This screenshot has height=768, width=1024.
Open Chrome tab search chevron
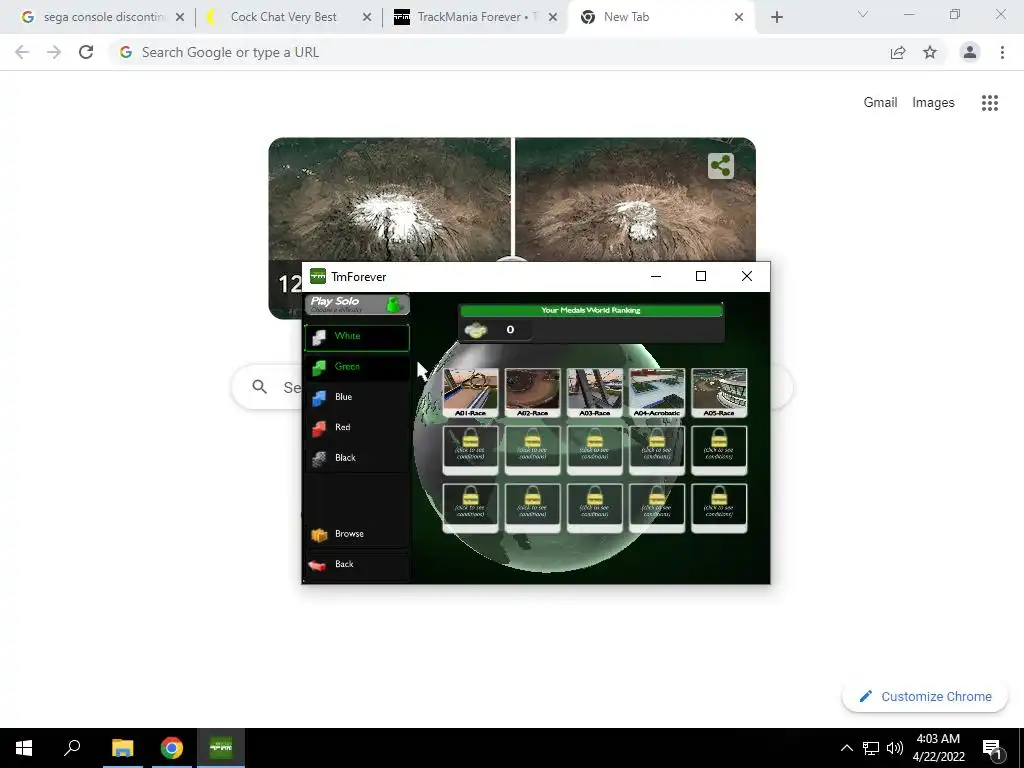click(863, 14)
